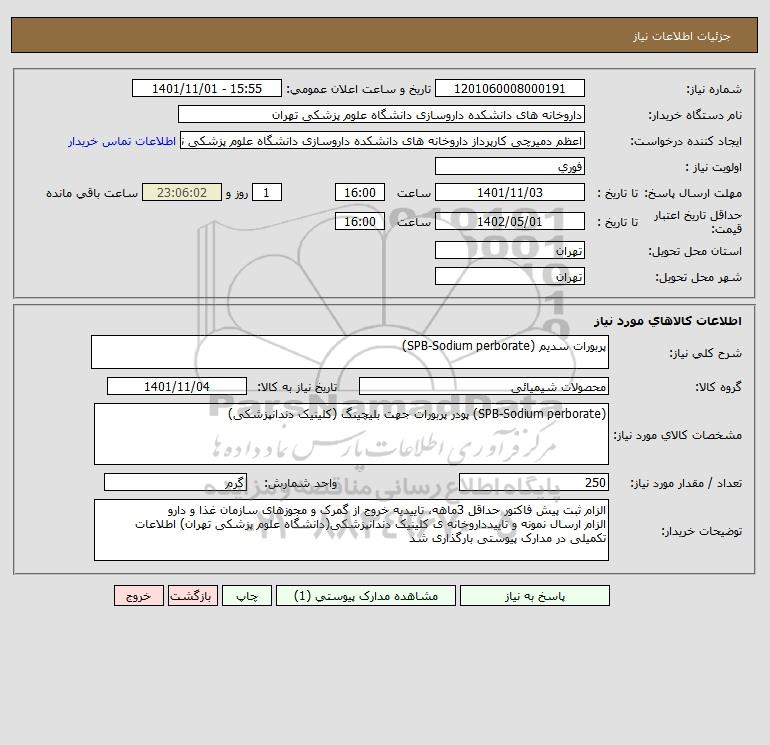Click the چاپ print button
770x745 pixels.
pyautogui.click(x=247, y=596)
